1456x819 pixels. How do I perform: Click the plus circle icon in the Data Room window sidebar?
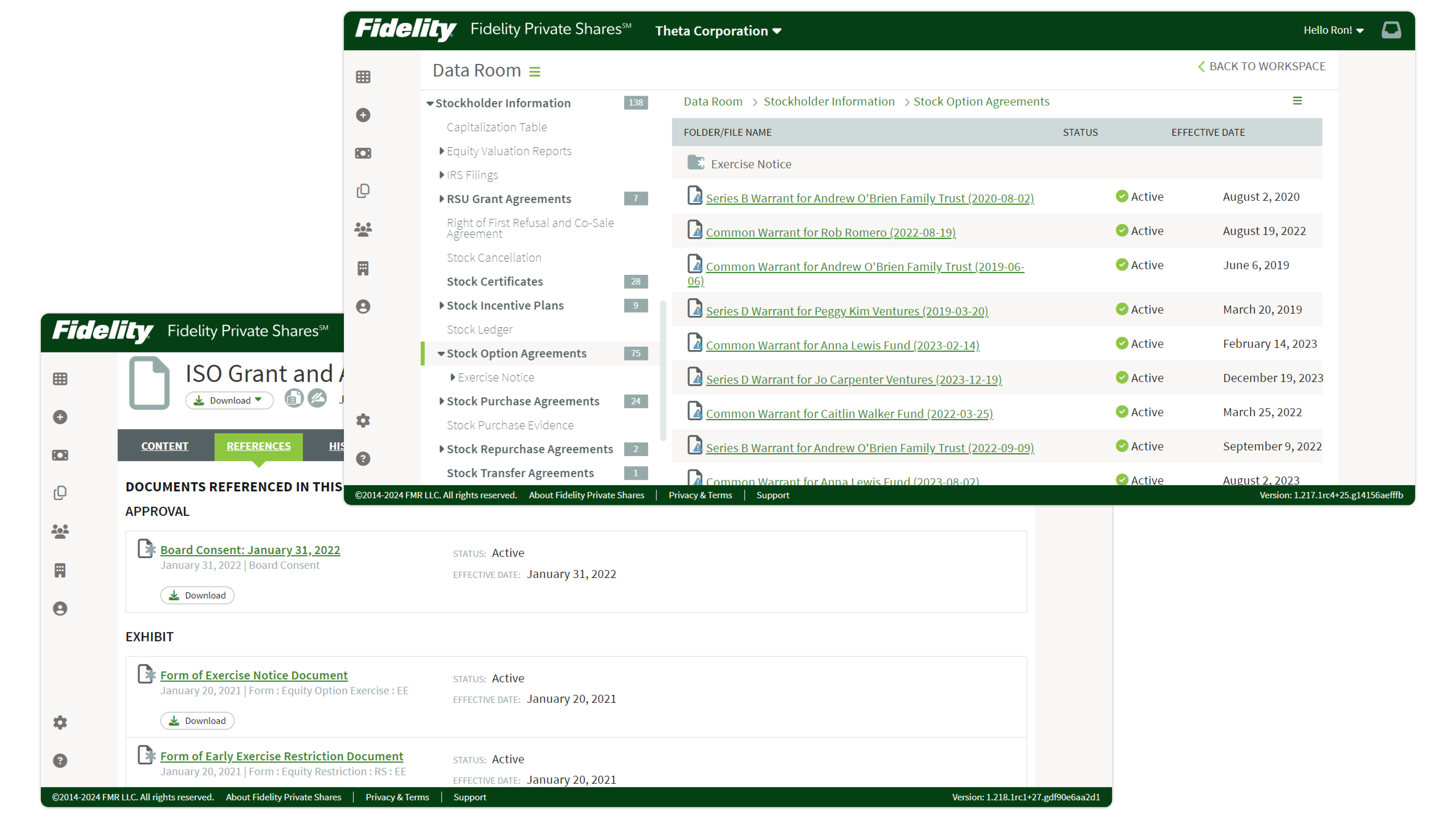pyautogui.click(x=363, y=115)
